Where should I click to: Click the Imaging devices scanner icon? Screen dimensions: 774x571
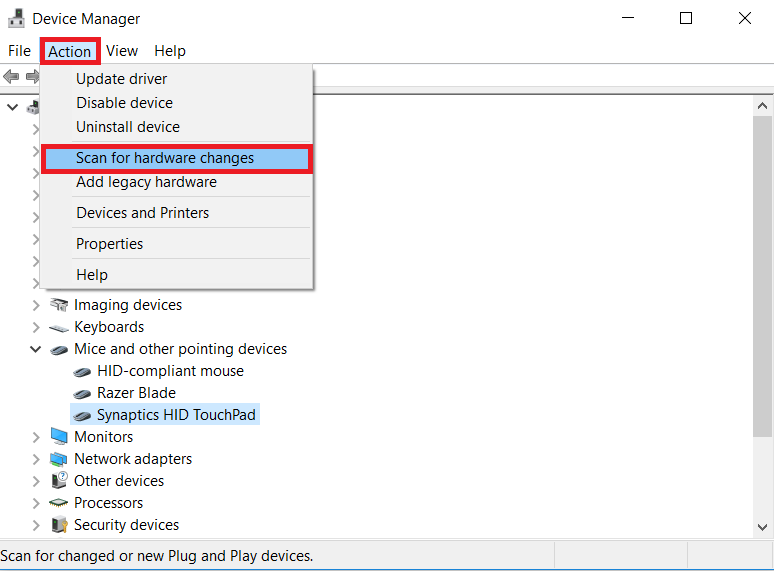tap(59, 305)
